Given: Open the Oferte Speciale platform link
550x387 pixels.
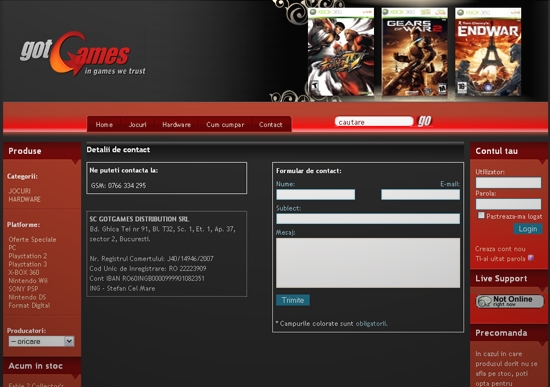Looking at the screenshot, I should click(32, 239).
